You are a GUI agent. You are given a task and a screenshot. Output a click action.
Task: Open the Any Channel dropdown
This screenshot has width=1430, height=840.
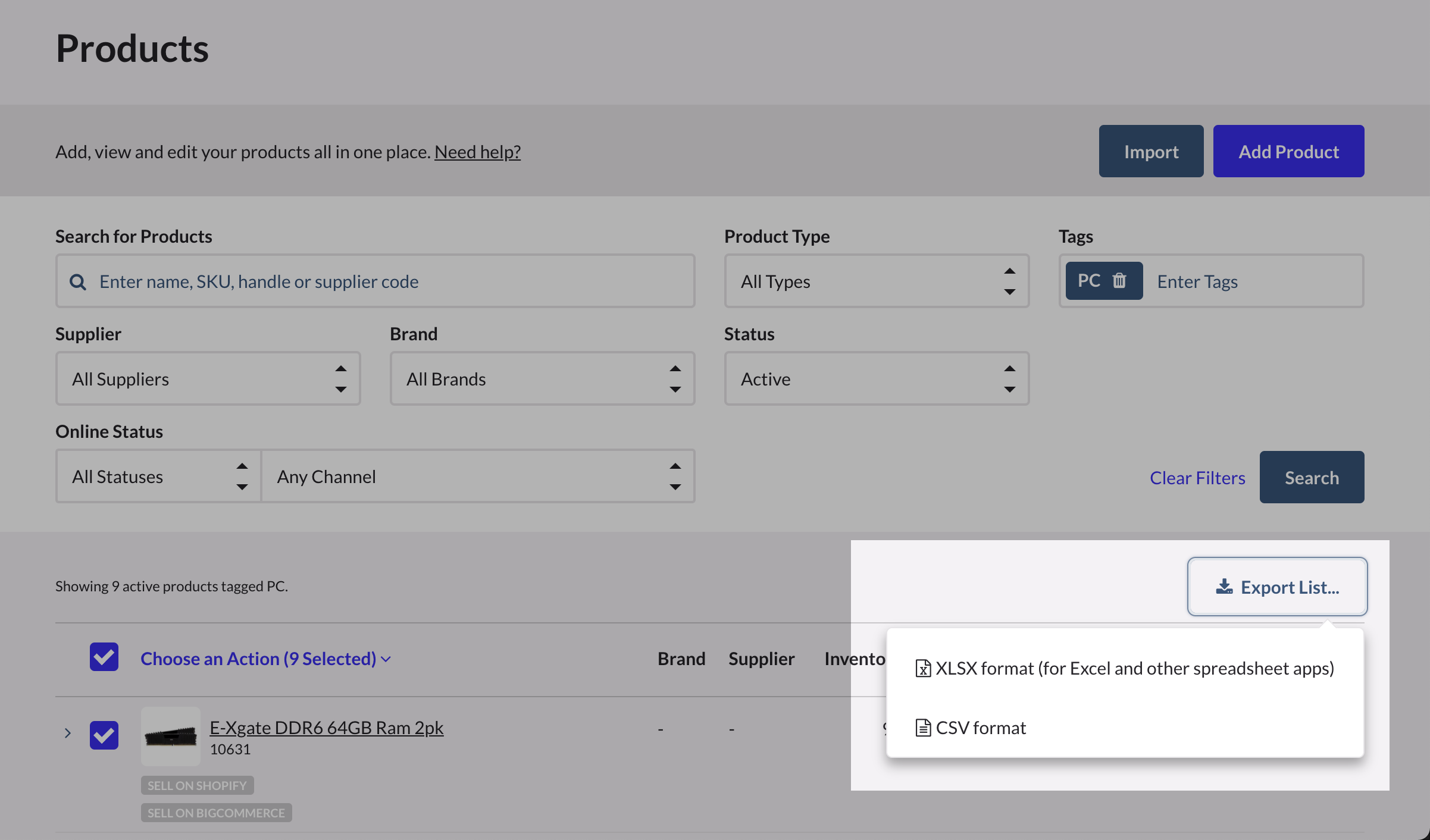[478, 477]
